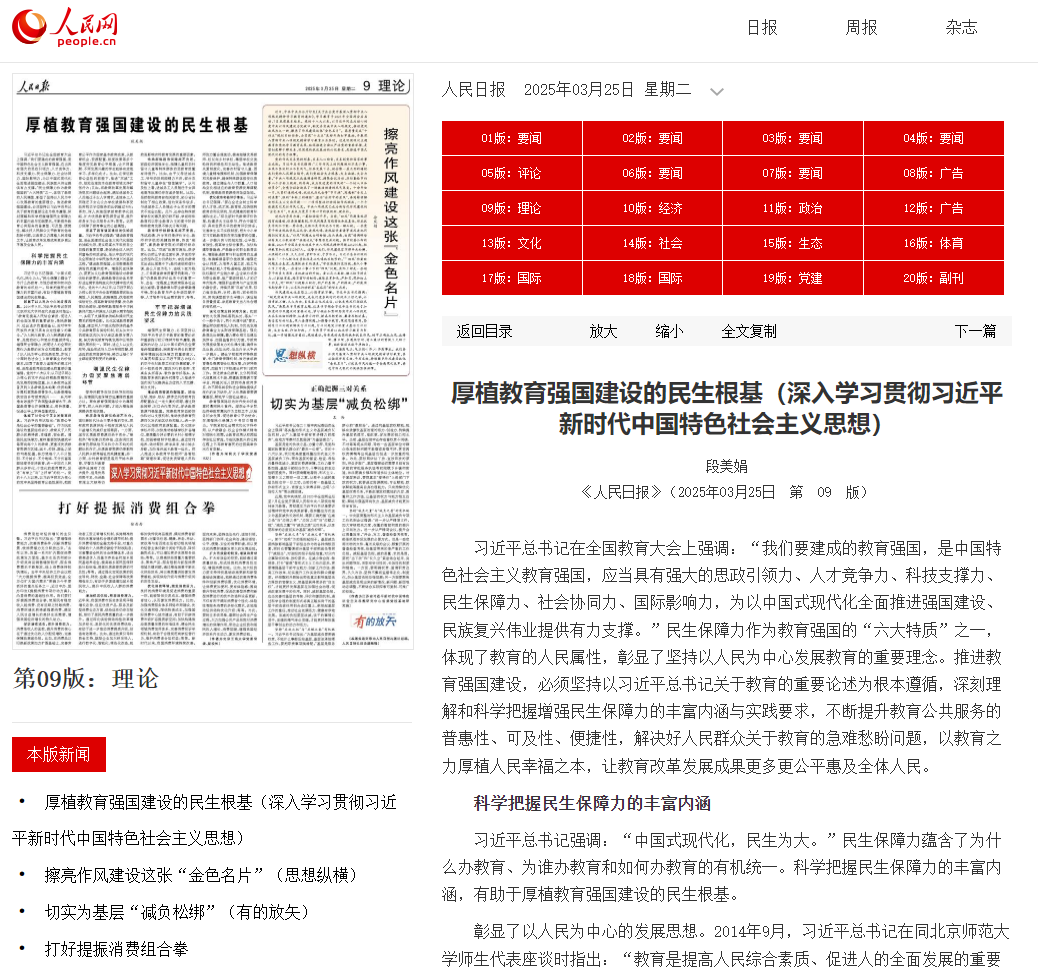Click 返回目录 to return to index

coord(485,331)
